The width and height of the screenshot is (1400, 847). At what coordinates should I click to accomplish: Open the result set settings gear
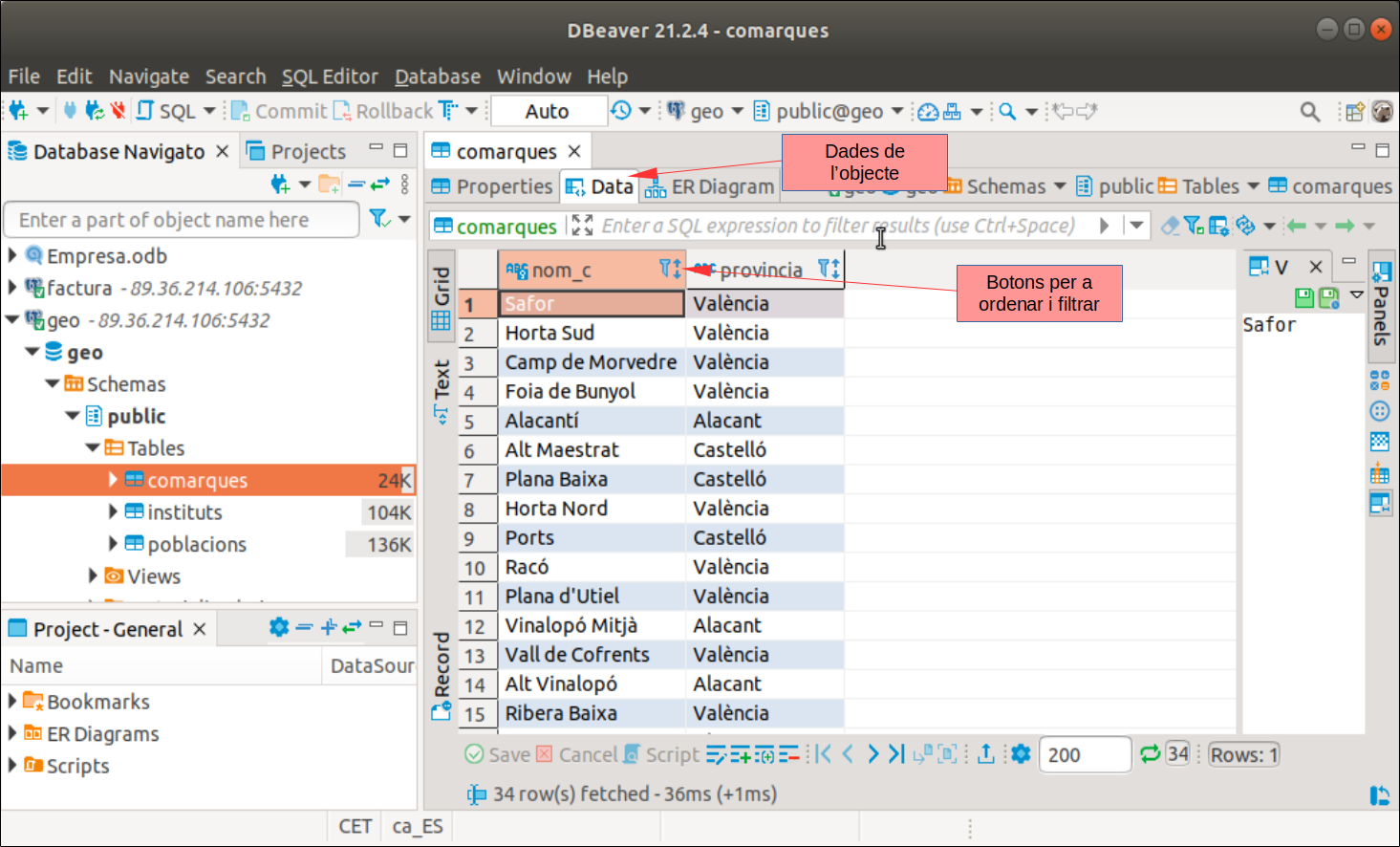1021,754
